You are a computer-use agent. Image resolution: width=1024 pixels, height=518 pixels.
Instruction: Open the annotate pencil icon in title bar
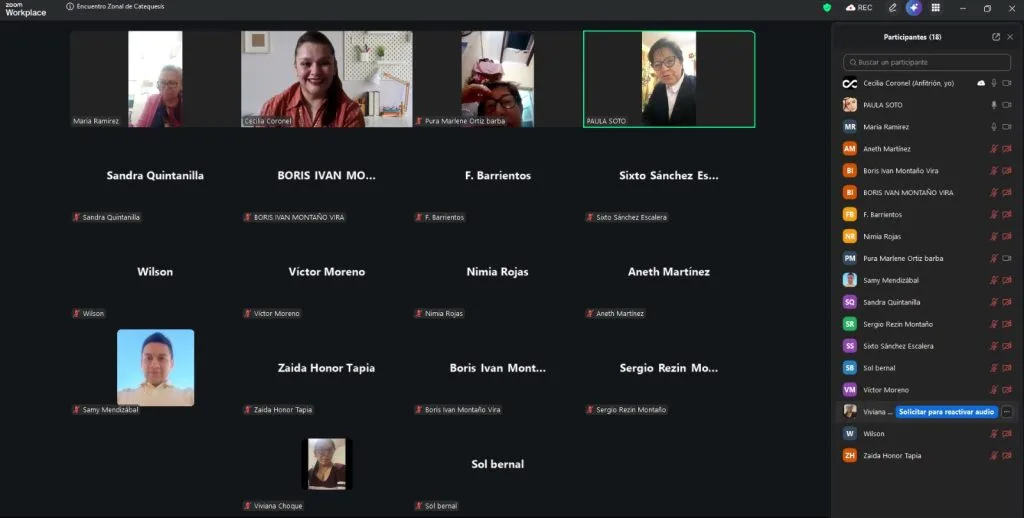coord(892,8)
